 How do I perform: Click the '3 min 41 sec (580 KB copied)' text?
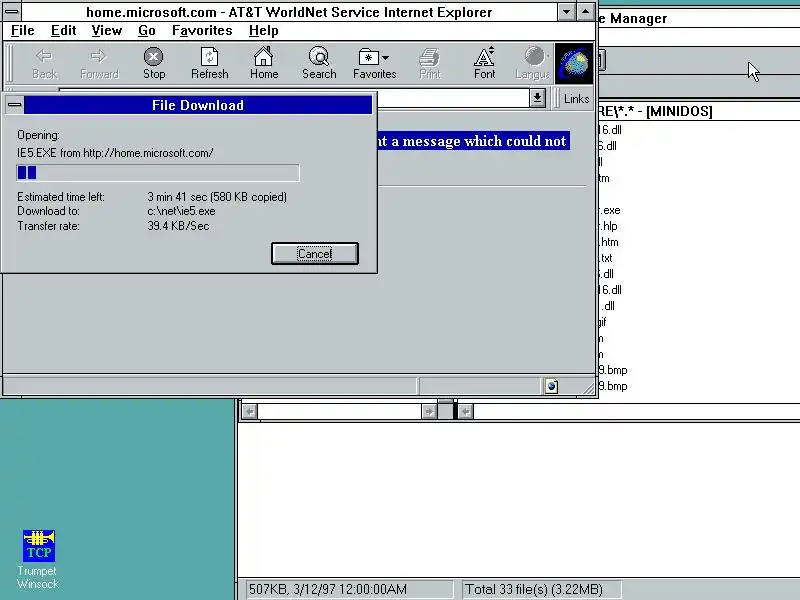click(217, 197)
